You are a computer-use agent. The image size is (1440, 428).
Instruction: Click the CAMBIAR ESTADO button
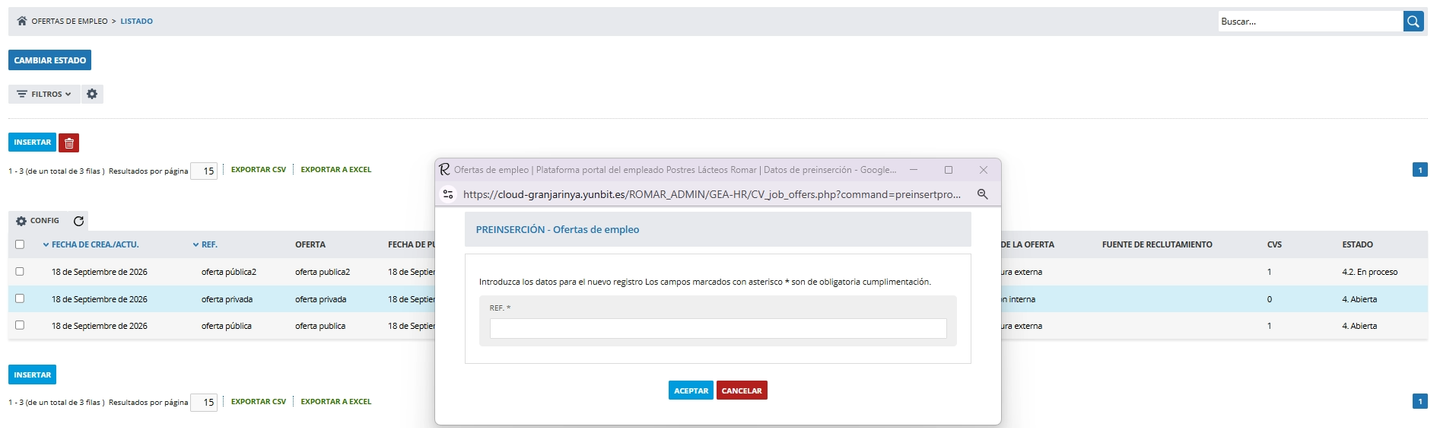(50, 60)
